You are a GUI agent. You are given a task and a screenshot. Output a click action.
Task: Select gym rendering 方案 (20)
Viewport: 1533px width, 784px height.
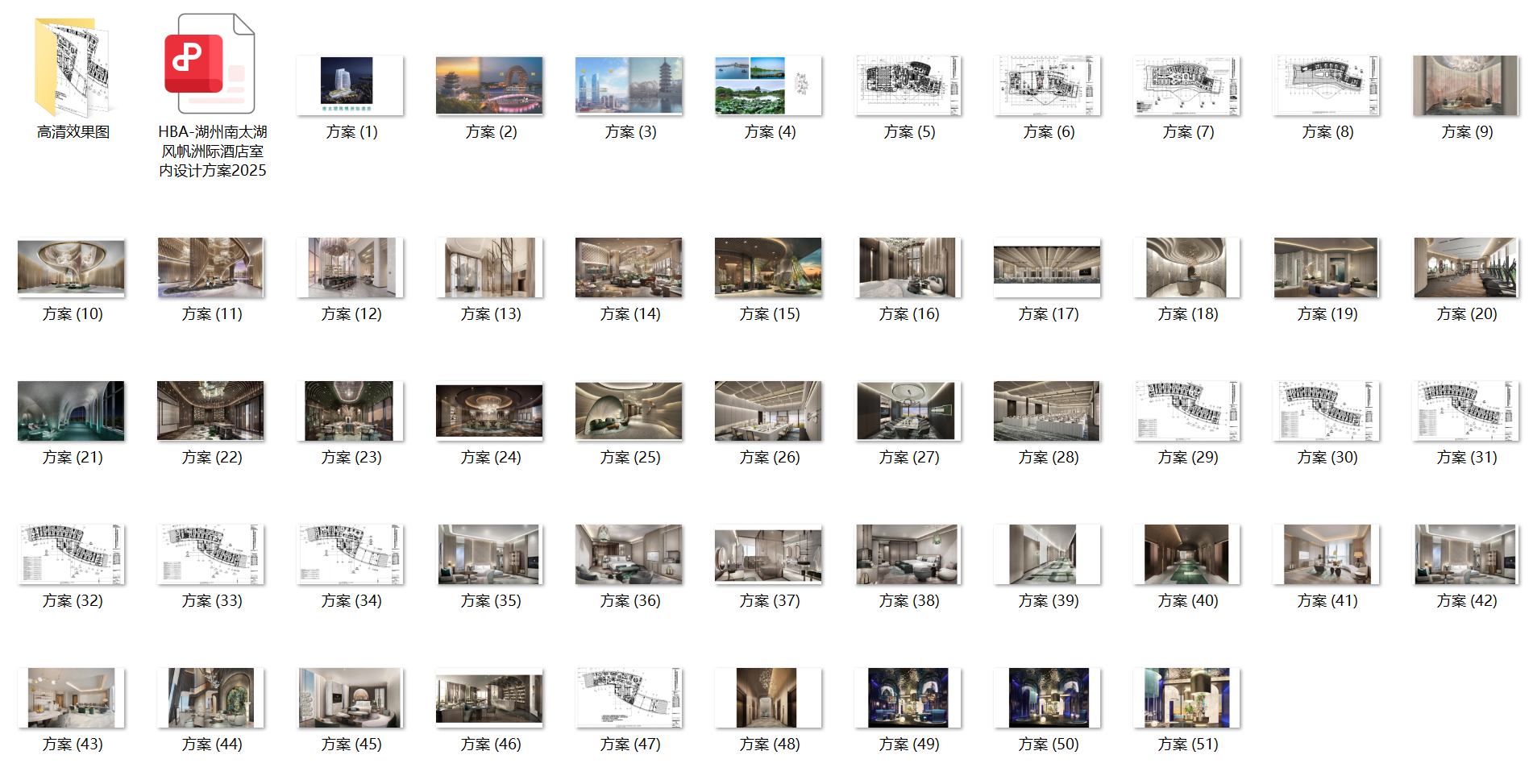pyautogui.click(x=1464, y=268)
